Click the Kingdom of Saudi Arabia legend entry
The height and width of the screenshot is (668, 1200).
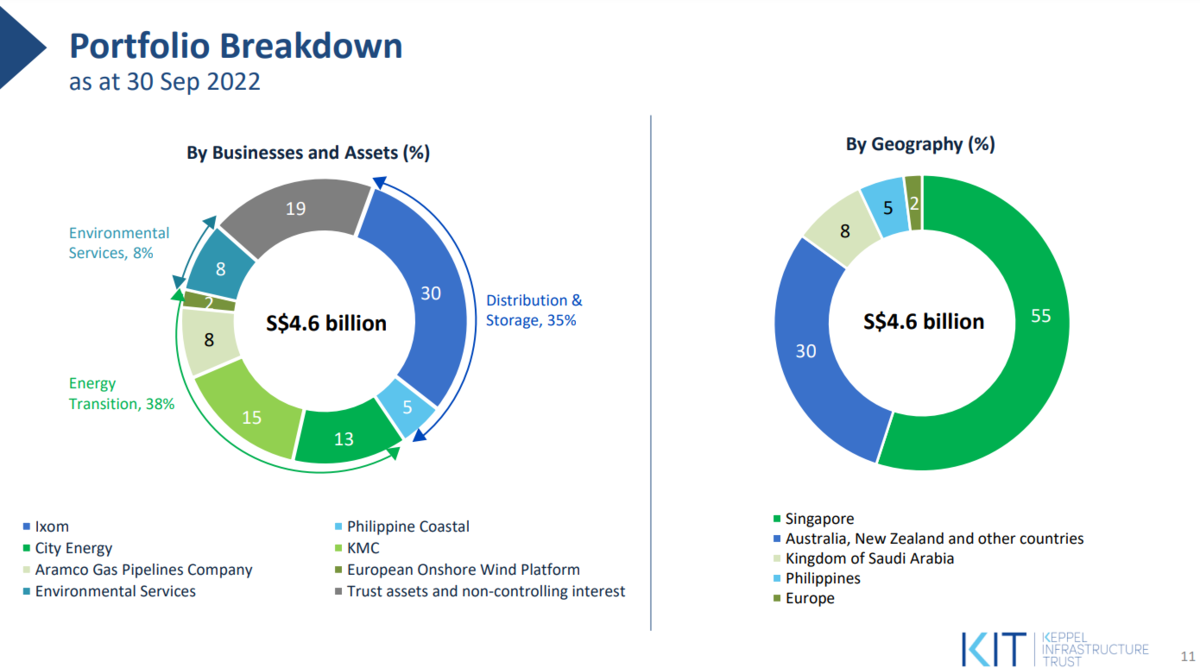point(863,558)
